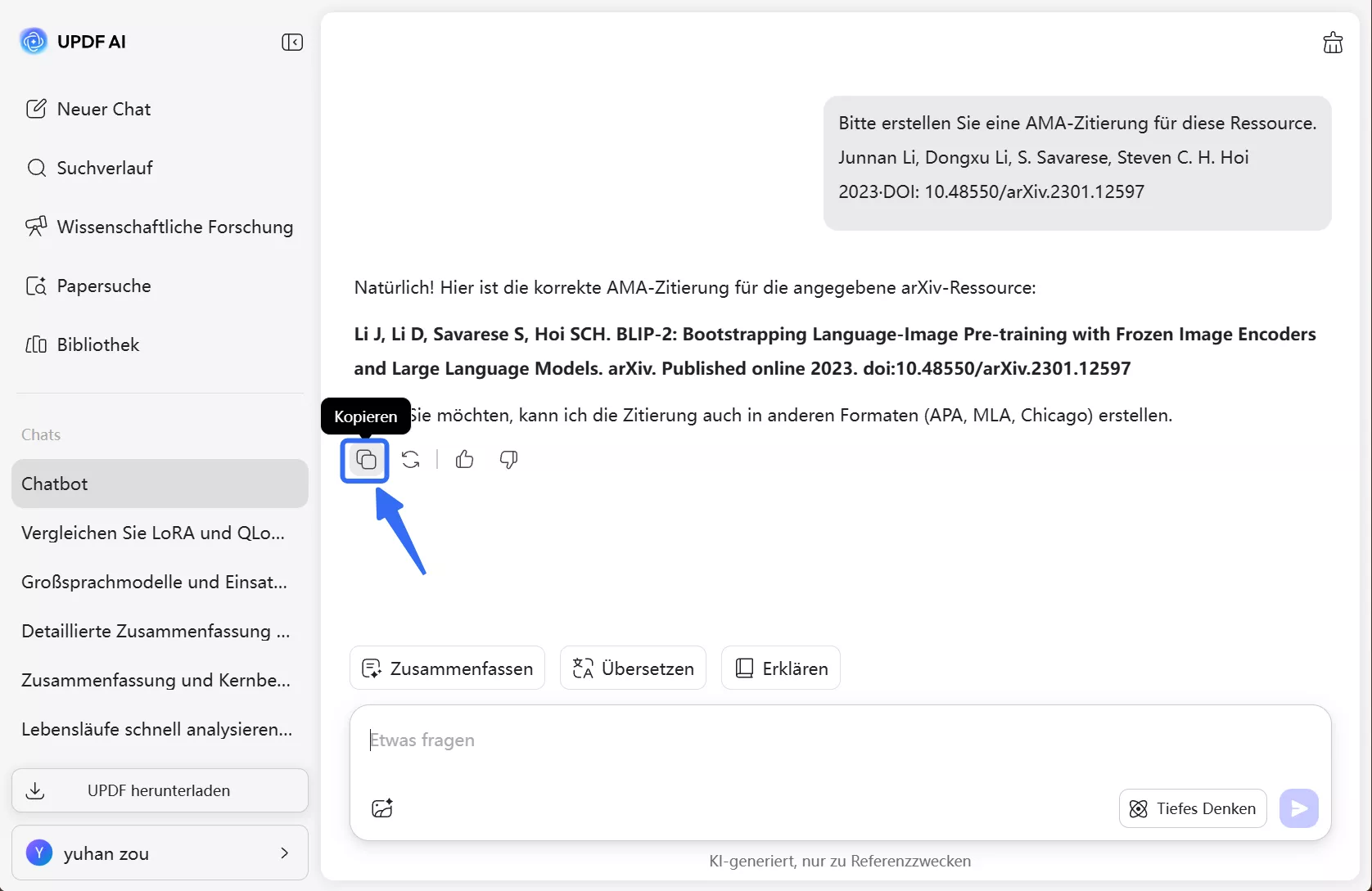Viewport: 1372px width, 891px height.
Task: Open the gift box icon at top right
Action: (1333, 43)
